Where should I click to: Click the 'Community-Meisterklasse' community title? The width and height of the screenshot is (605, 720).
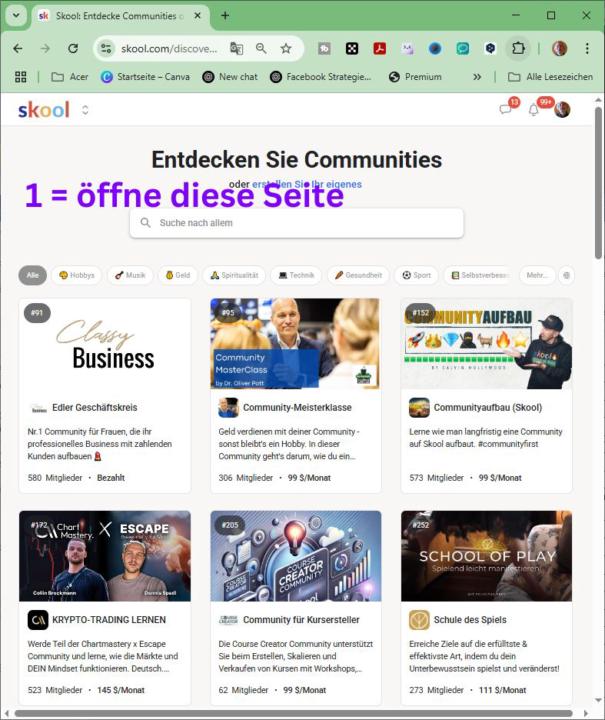click(297, 407)
